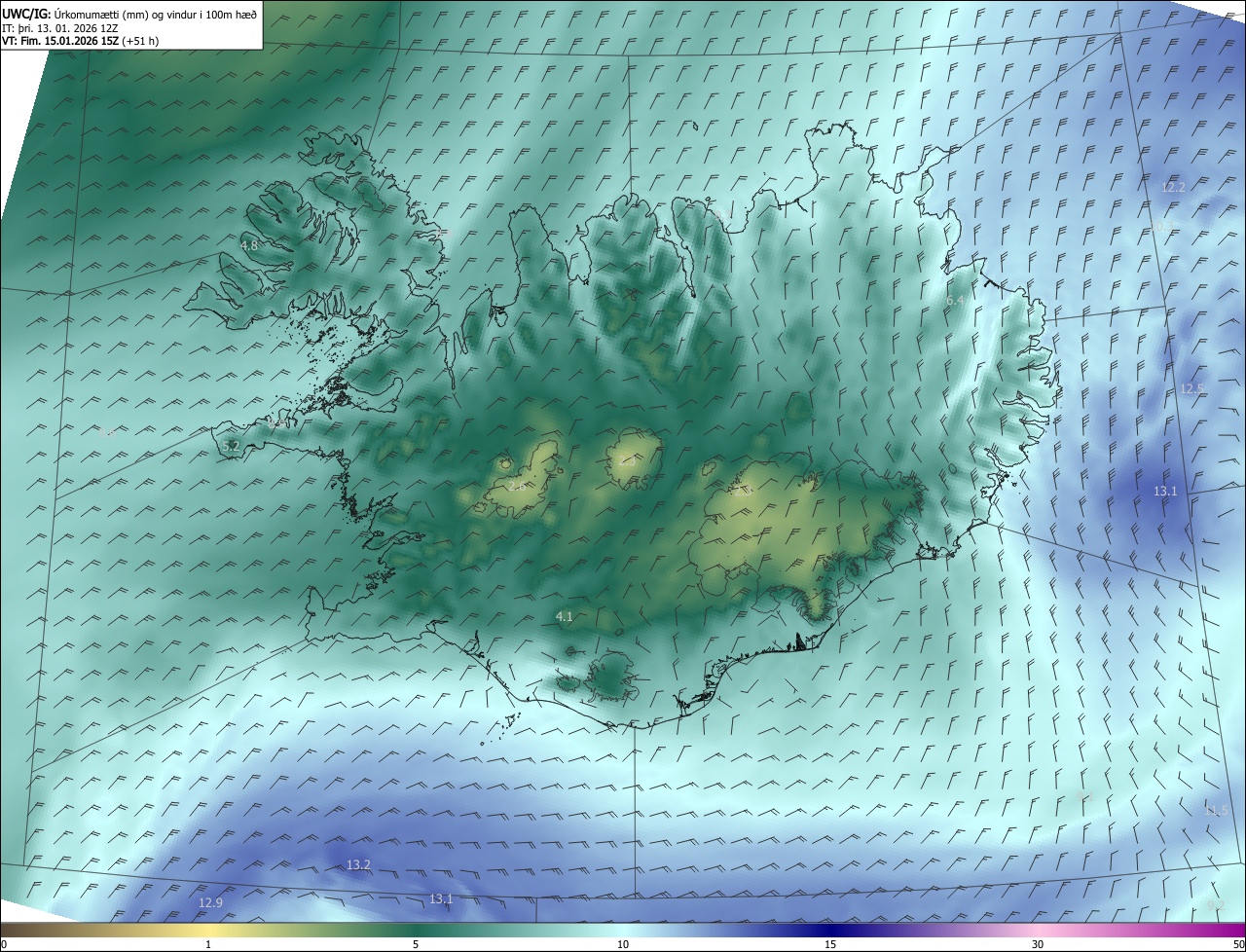Click the 13.1 label below the 12.8 value
1246x952 pixels.
1165,492
